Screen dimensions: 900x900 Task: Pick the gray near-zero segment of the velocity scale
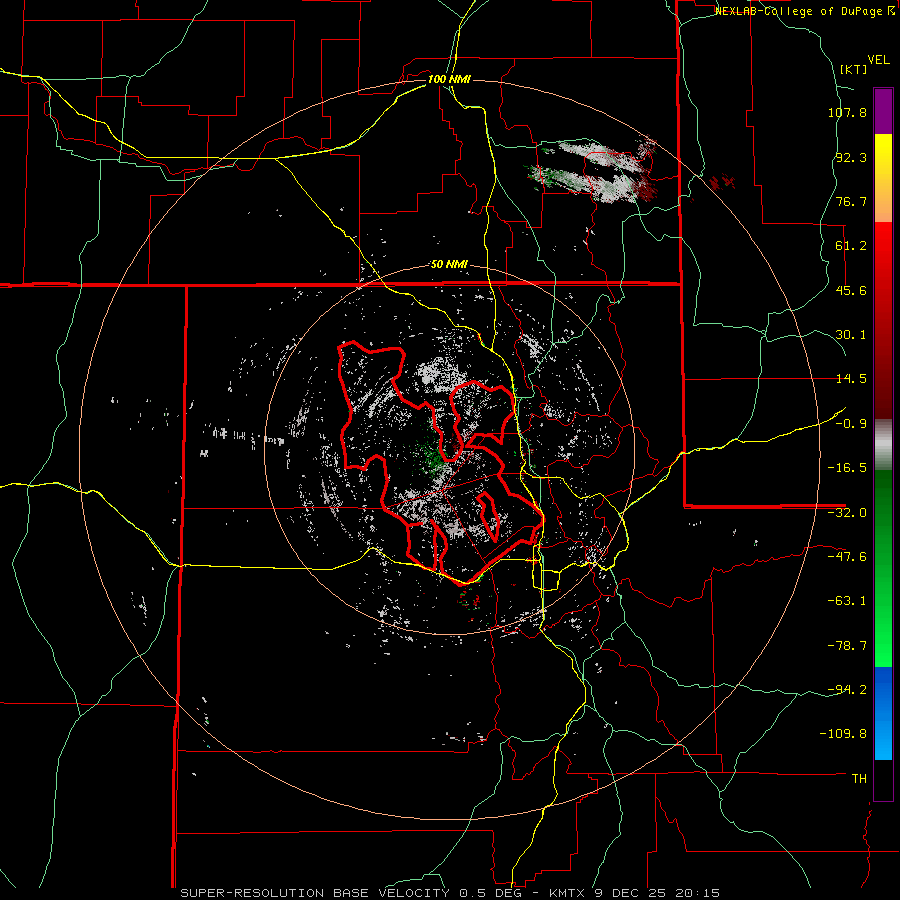883,445
